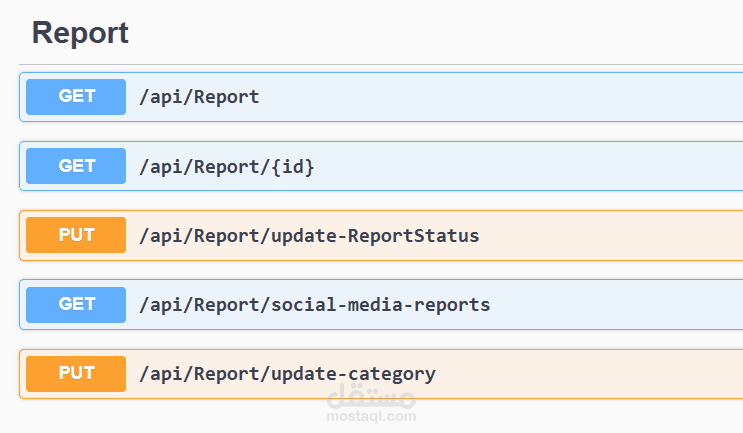Click the PUT badge for update-category
This screenshot has width=743, height=433.
[76, 373]
